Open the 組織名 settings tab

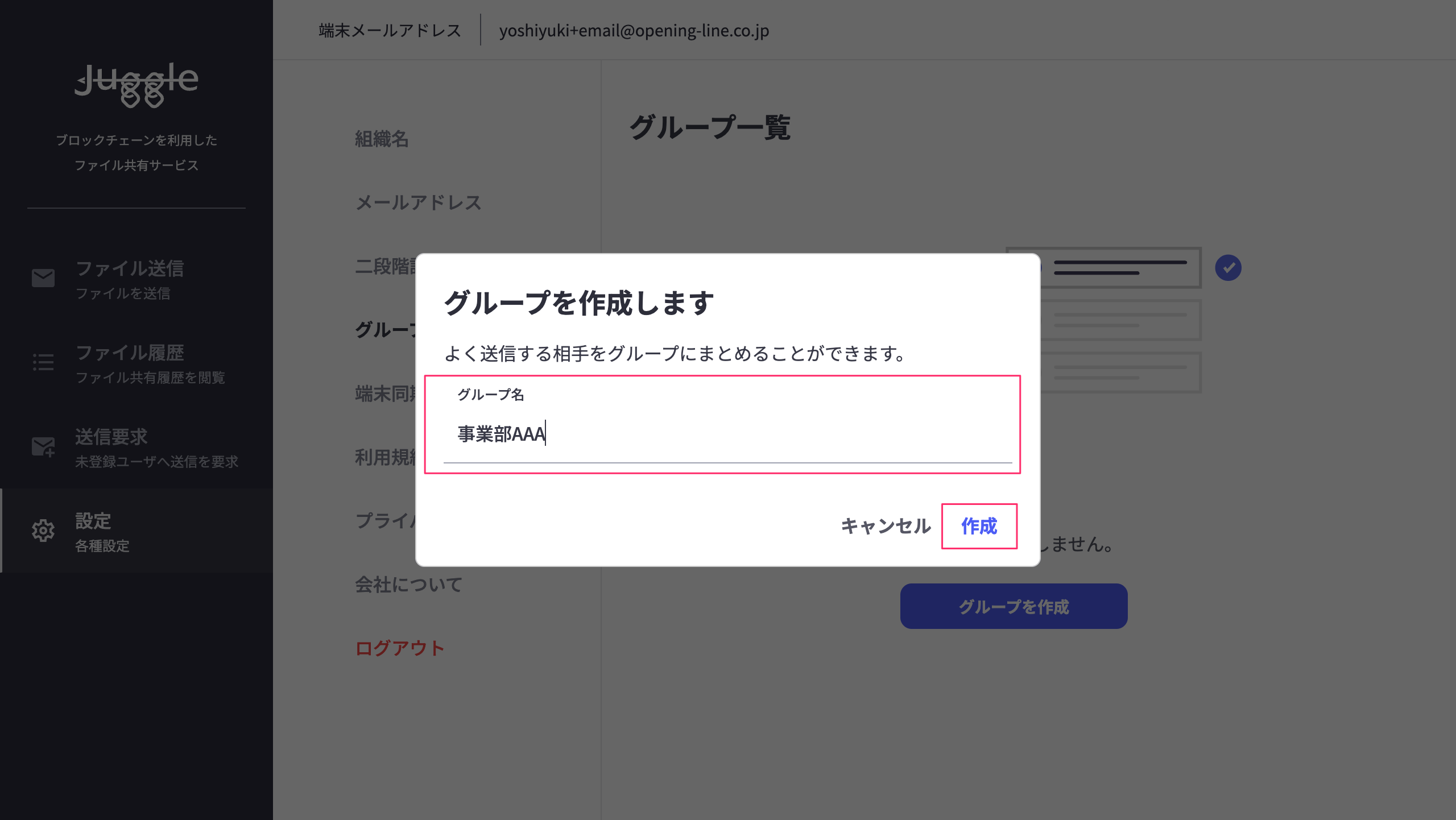[382, 139]
